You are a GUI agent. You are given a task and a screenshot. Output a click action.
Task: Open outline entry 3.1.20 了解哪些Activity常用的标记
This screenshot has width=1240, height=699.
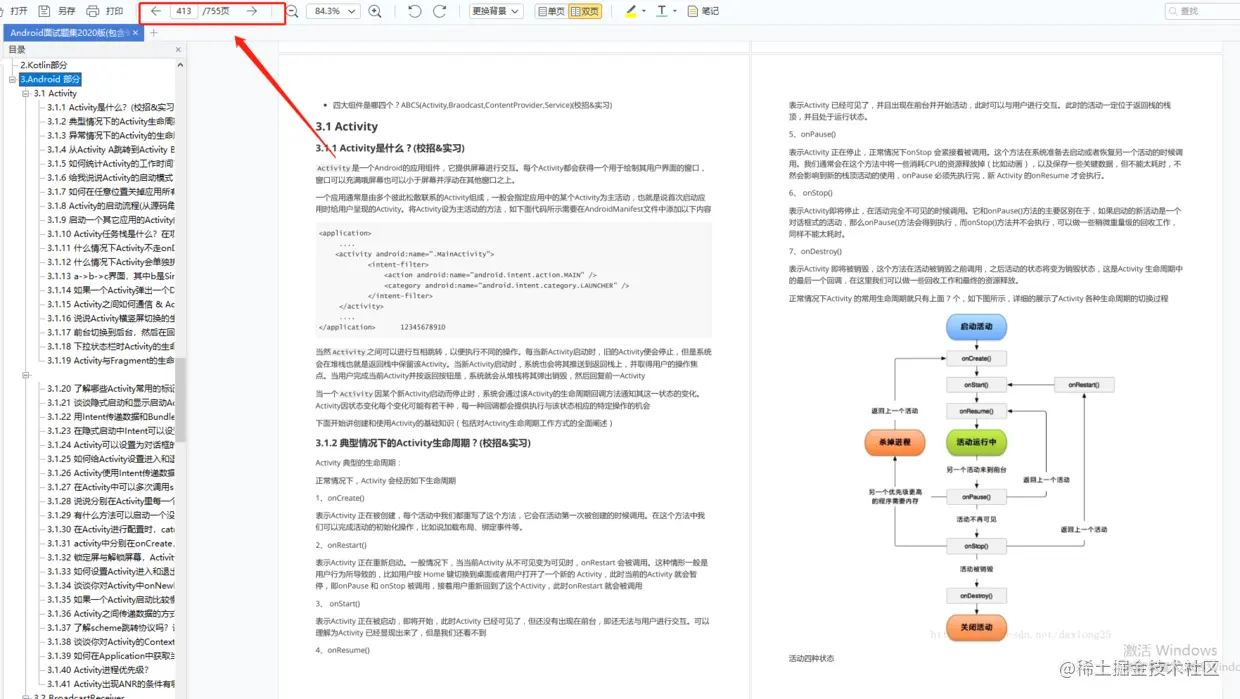coord(110,388)
